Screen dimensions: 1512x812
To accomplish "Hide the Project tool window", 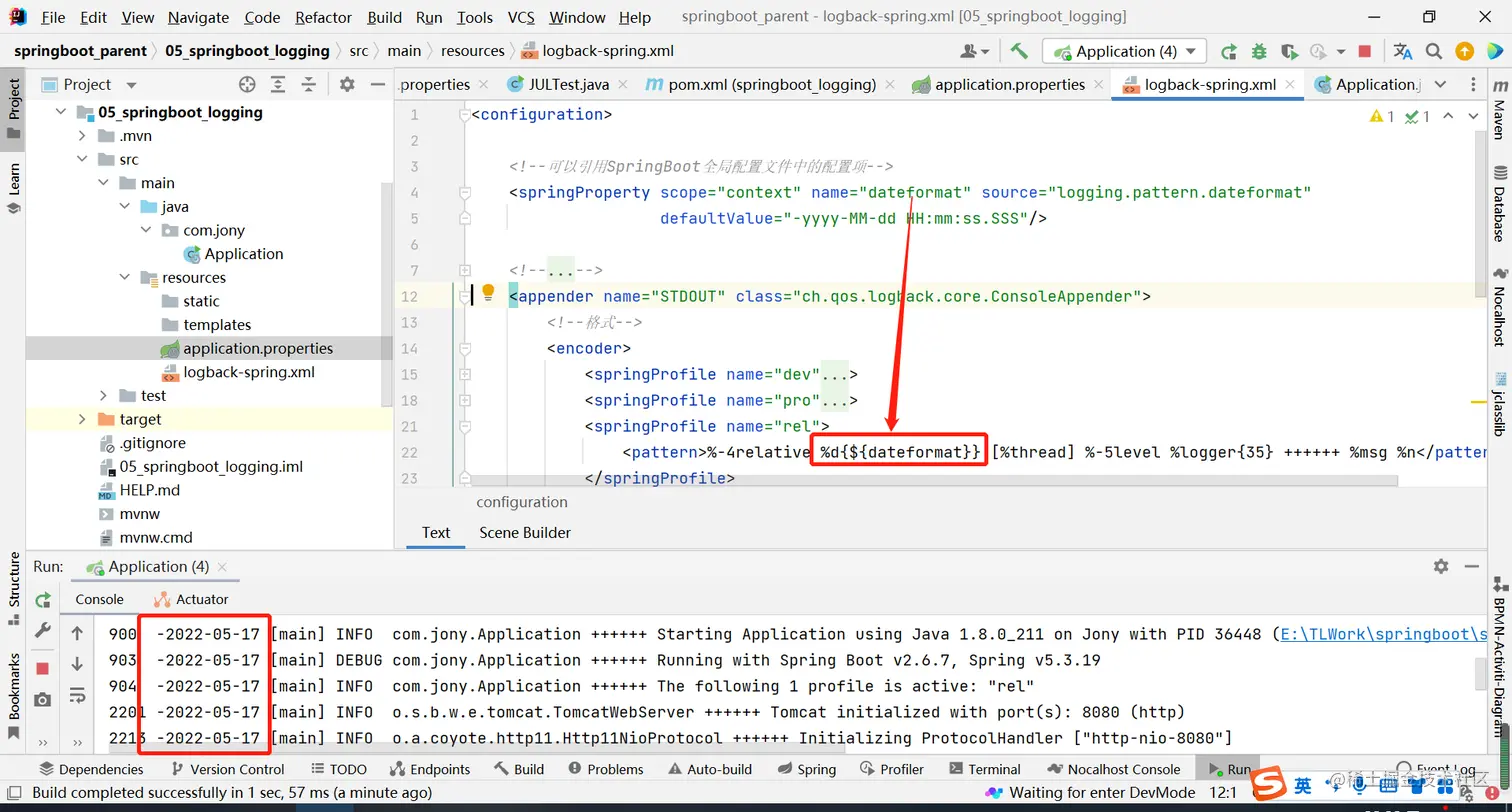I will [x=378, y=85].
